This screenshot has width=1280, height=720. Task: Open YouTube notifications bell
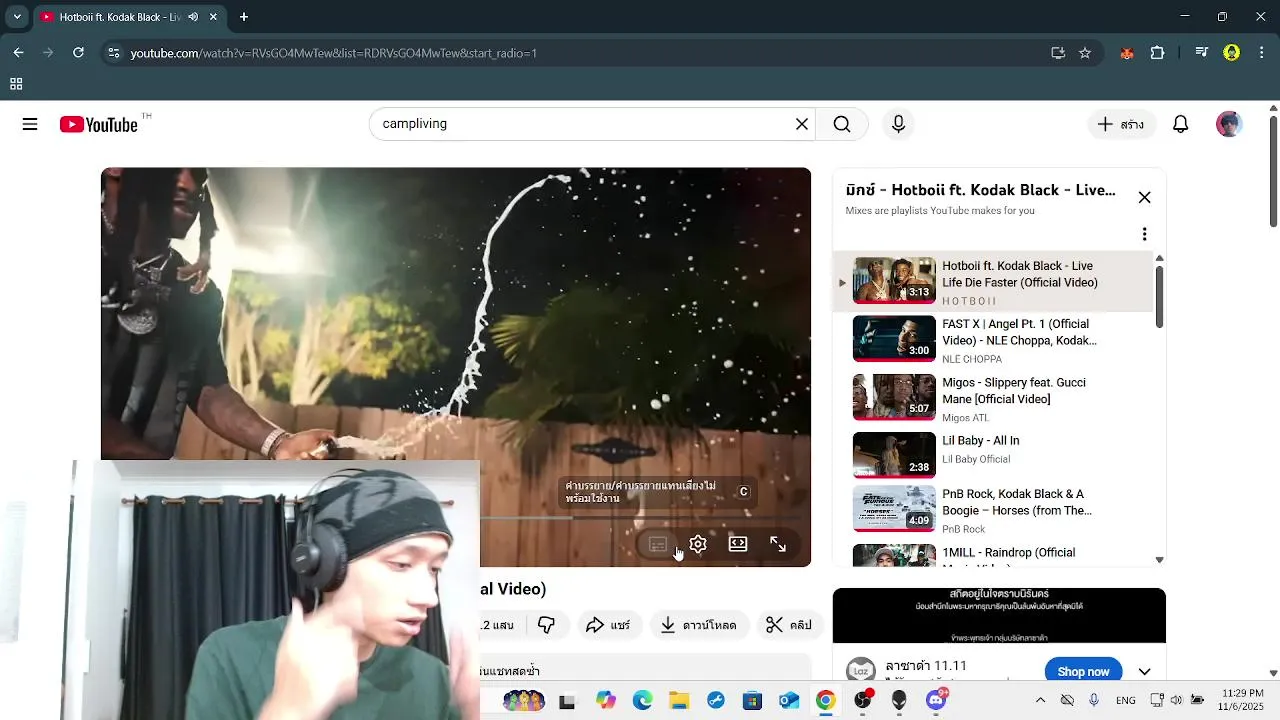1180,124
